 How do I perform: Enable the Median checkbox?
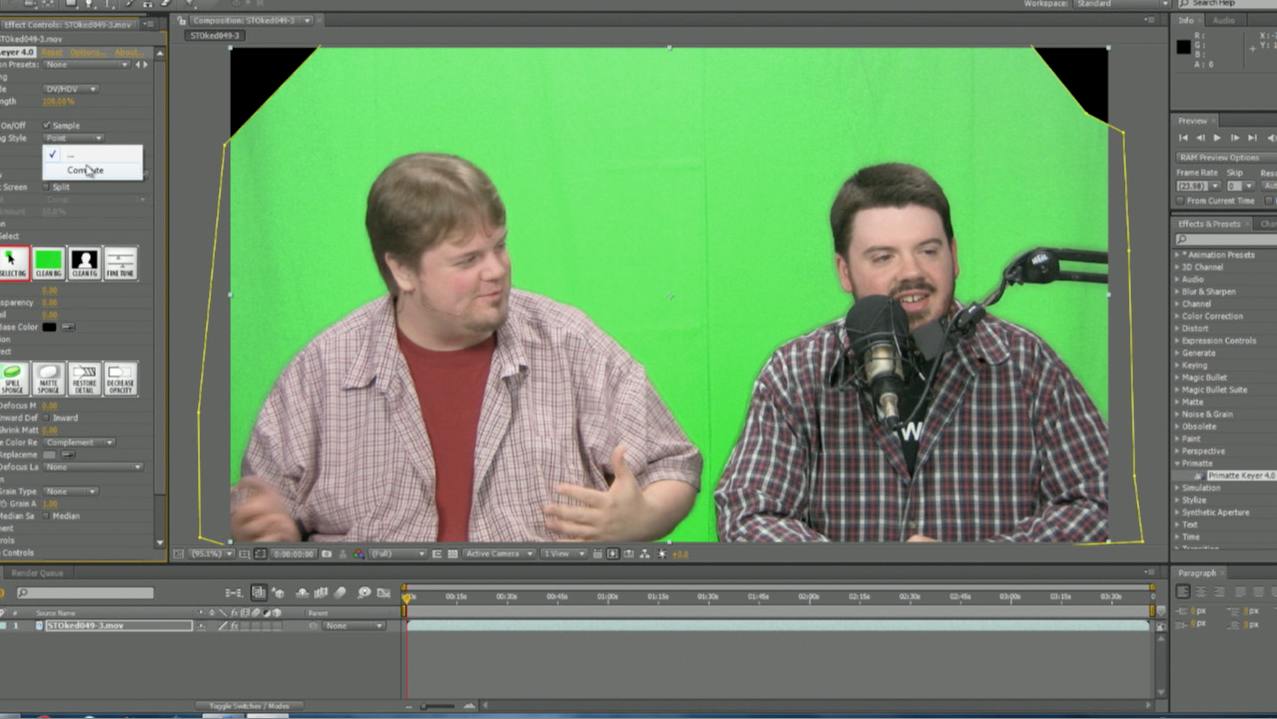[47, 516]
